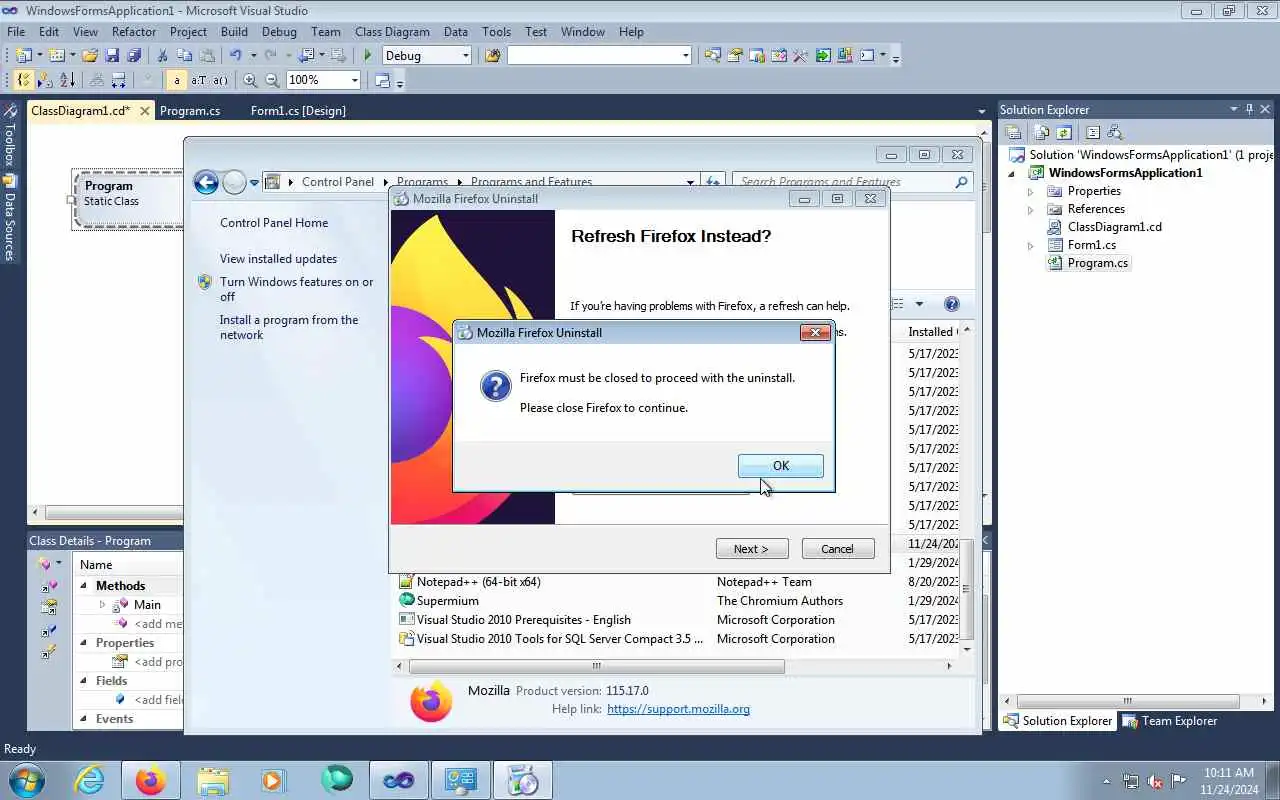Screen dimensions: 1280x800
Task: Click the Start Debugging green arrow
Action: point(368,56)
